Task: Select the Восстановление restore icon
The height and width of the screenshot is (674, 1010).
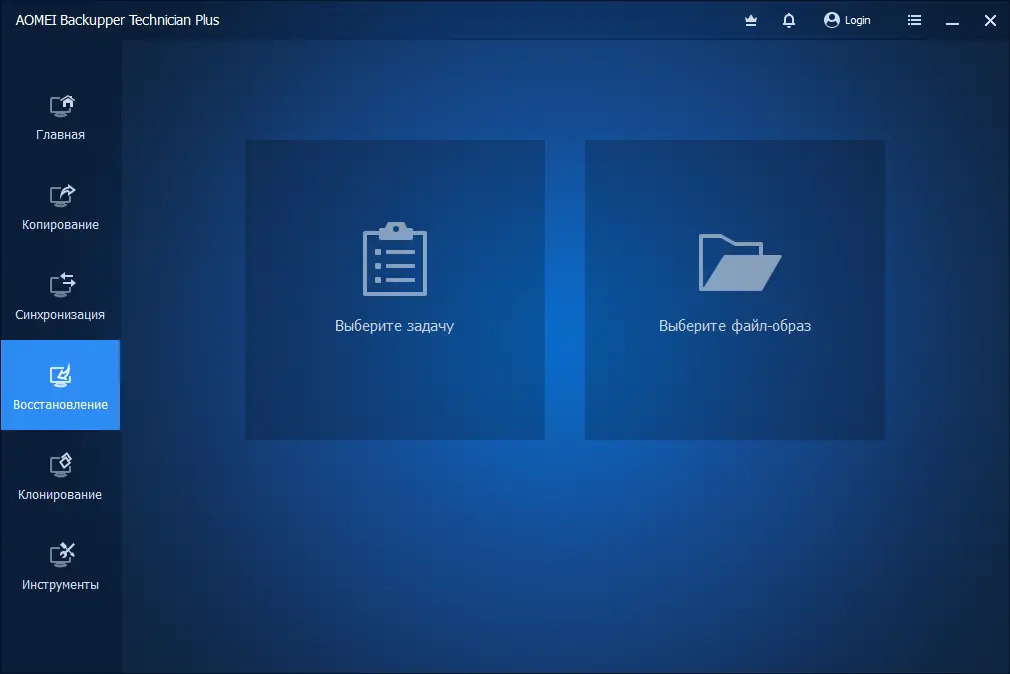Action: tap(60, 375)
